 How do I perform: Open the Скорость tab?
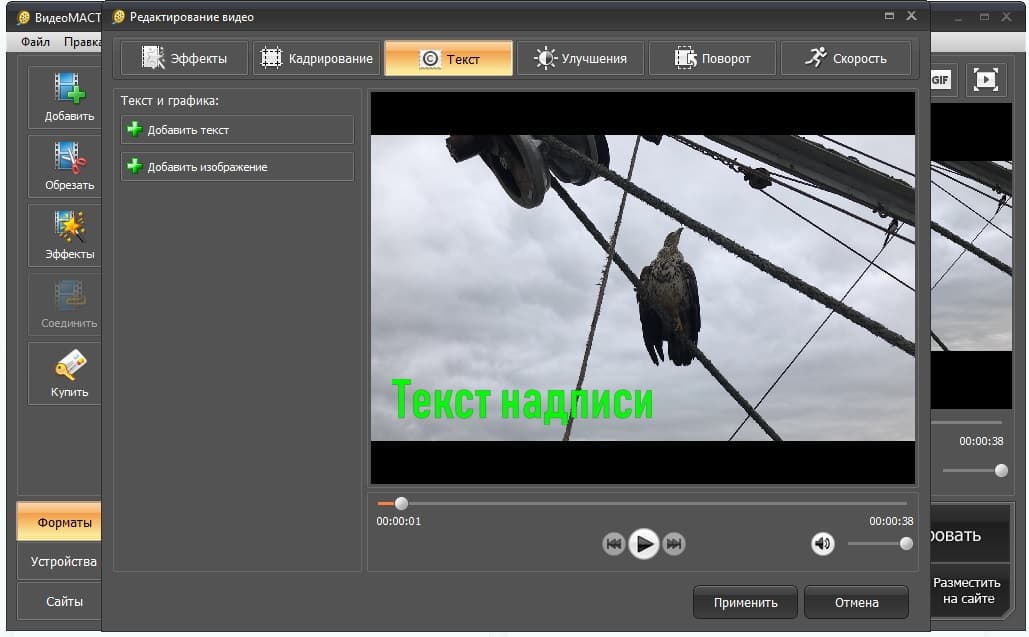tap(845, 58)
